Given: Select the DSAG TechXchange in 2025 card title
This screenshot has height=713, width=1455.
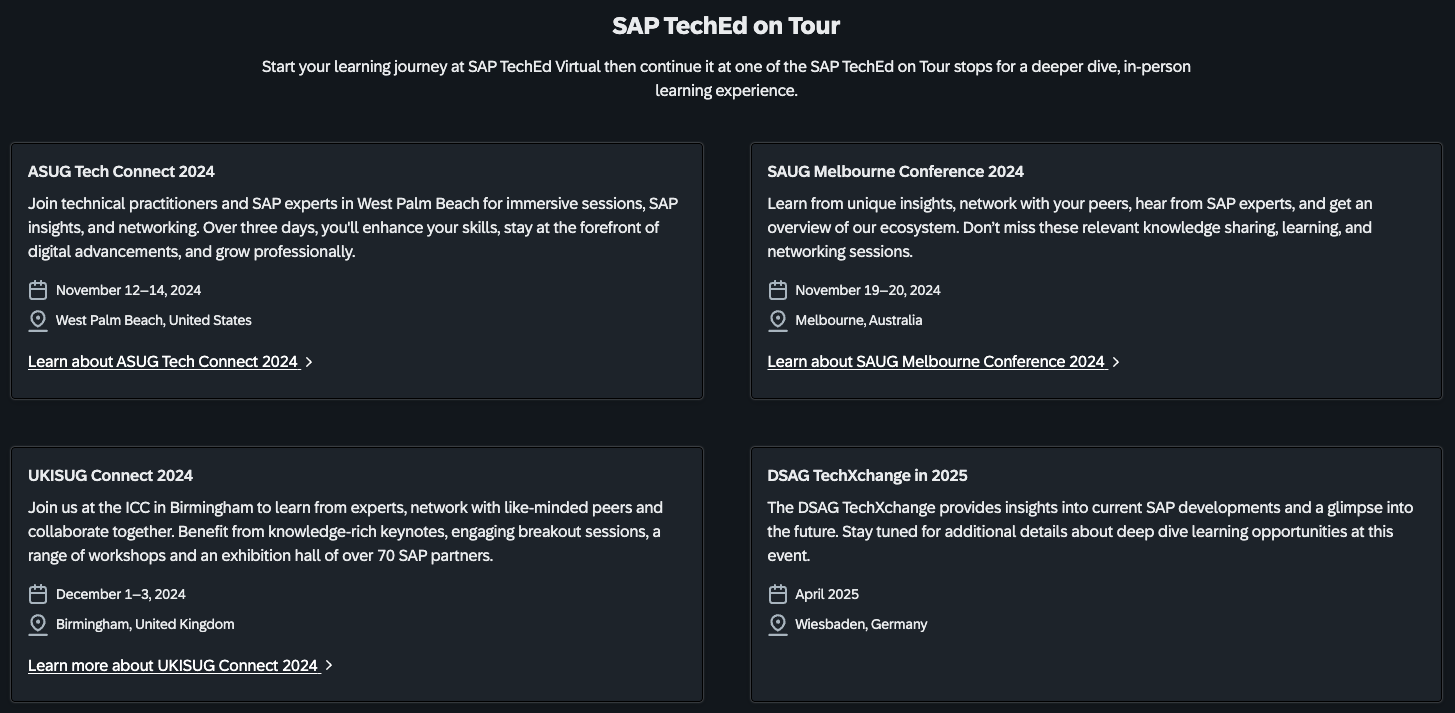Looking at the screenshot, I should coord(867,475).
